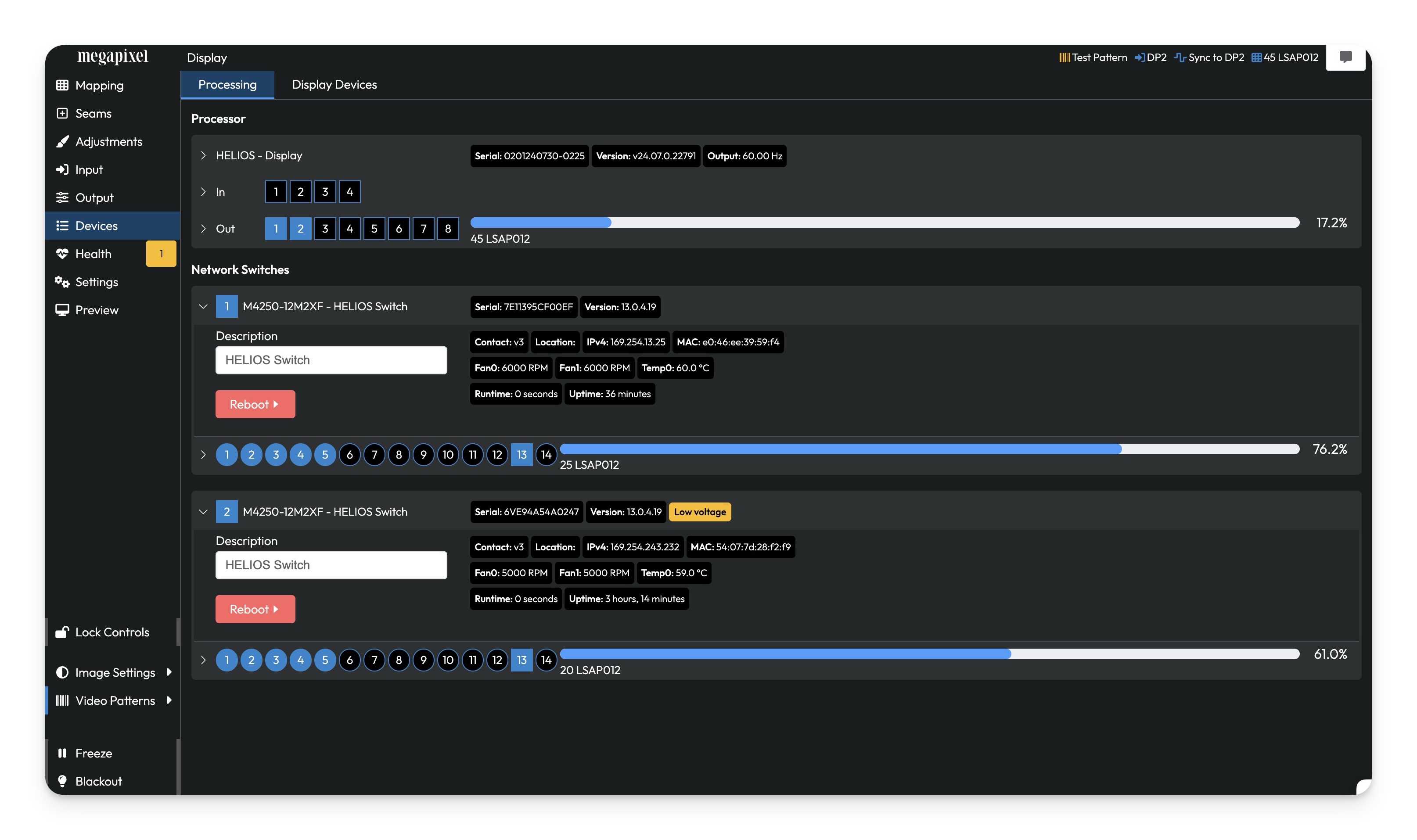Screen dimensions: 1417x840
Task: Expand the In ports row
Action: [203, 192]
